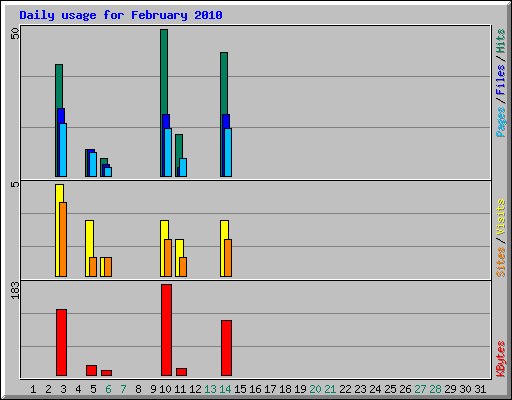The image size is (512, 400).
Task: Select the cyan Pages bar for day 3
Action: click(63, 150)
